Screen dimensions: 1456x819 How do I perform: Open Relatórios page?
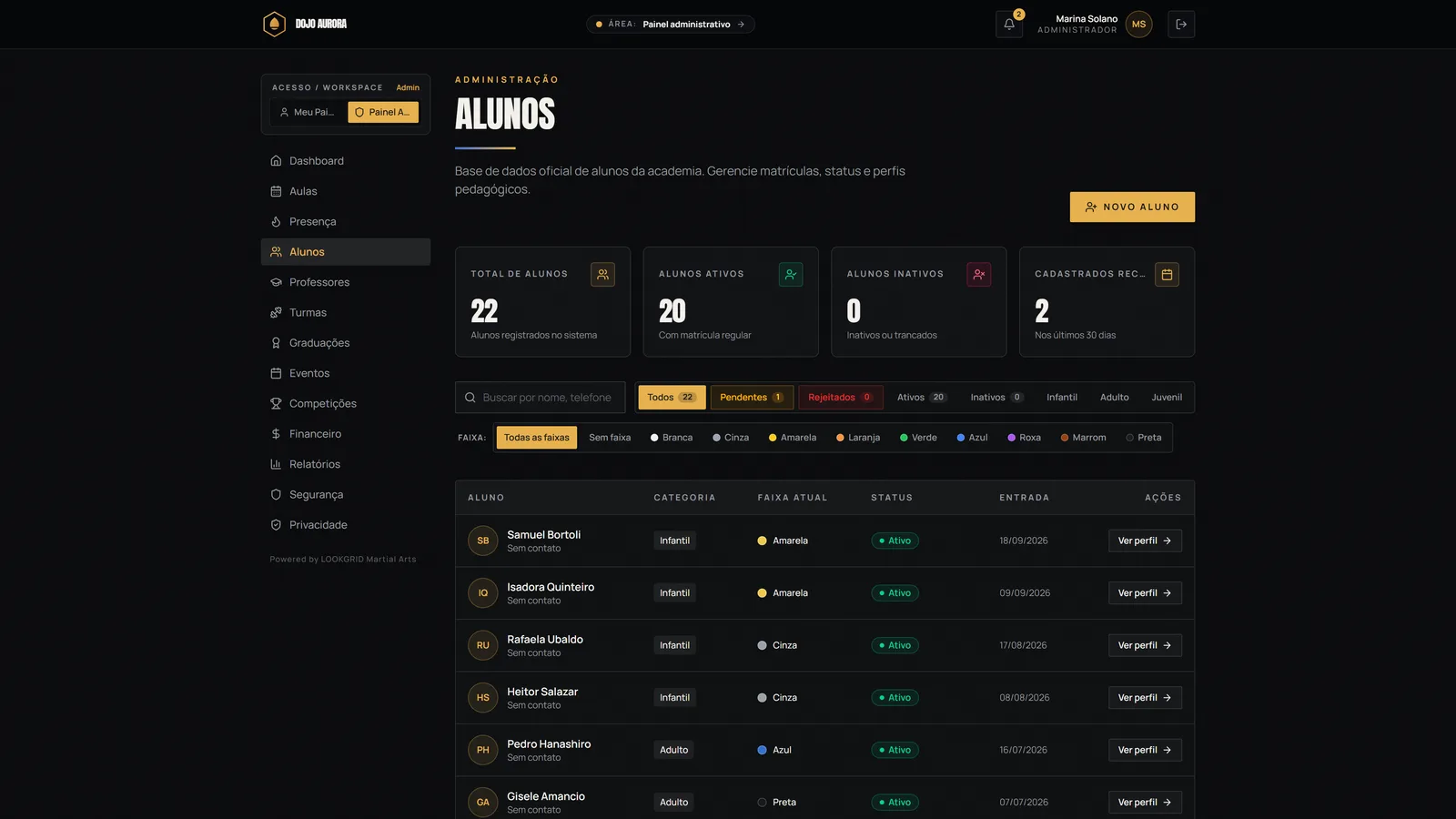pyautogui.click(x=346, y=464)
